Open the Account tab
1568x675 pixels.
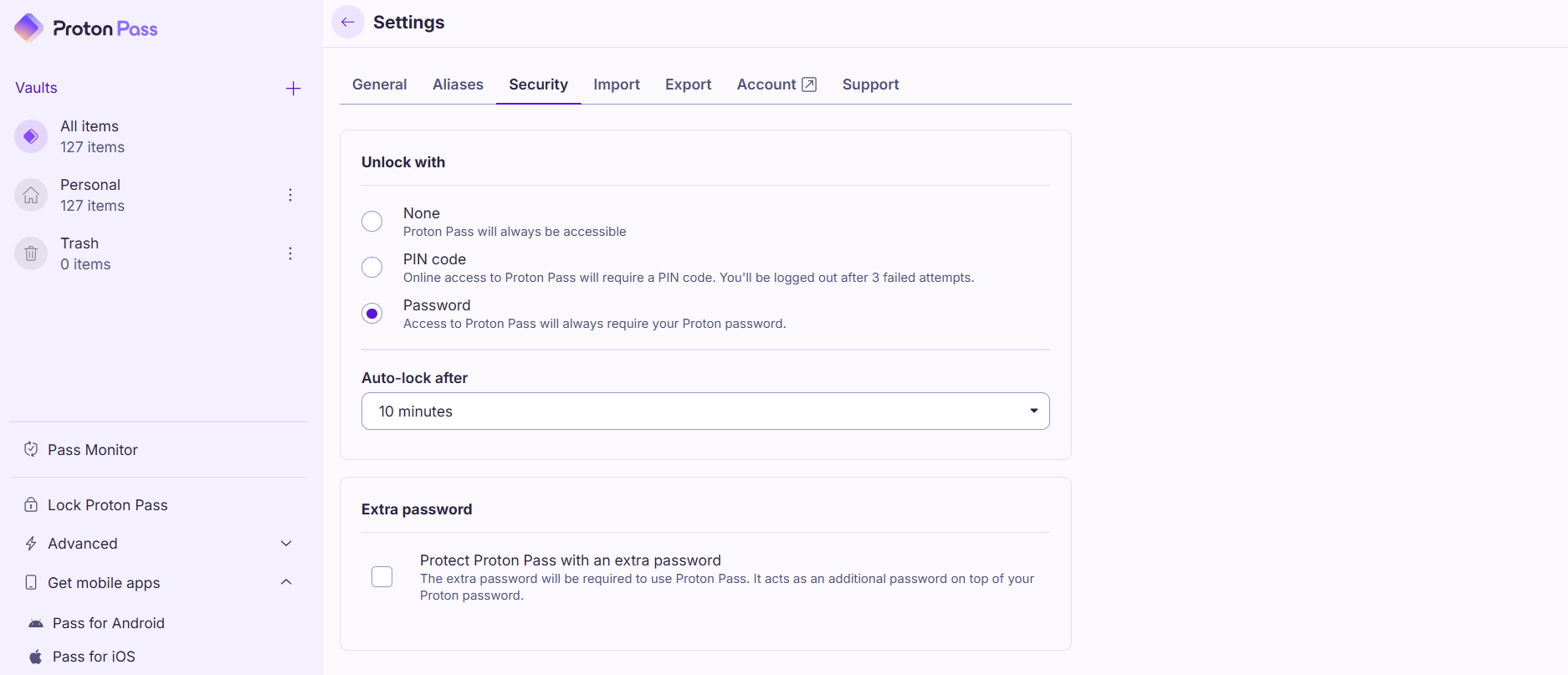[x=776, y=84]
